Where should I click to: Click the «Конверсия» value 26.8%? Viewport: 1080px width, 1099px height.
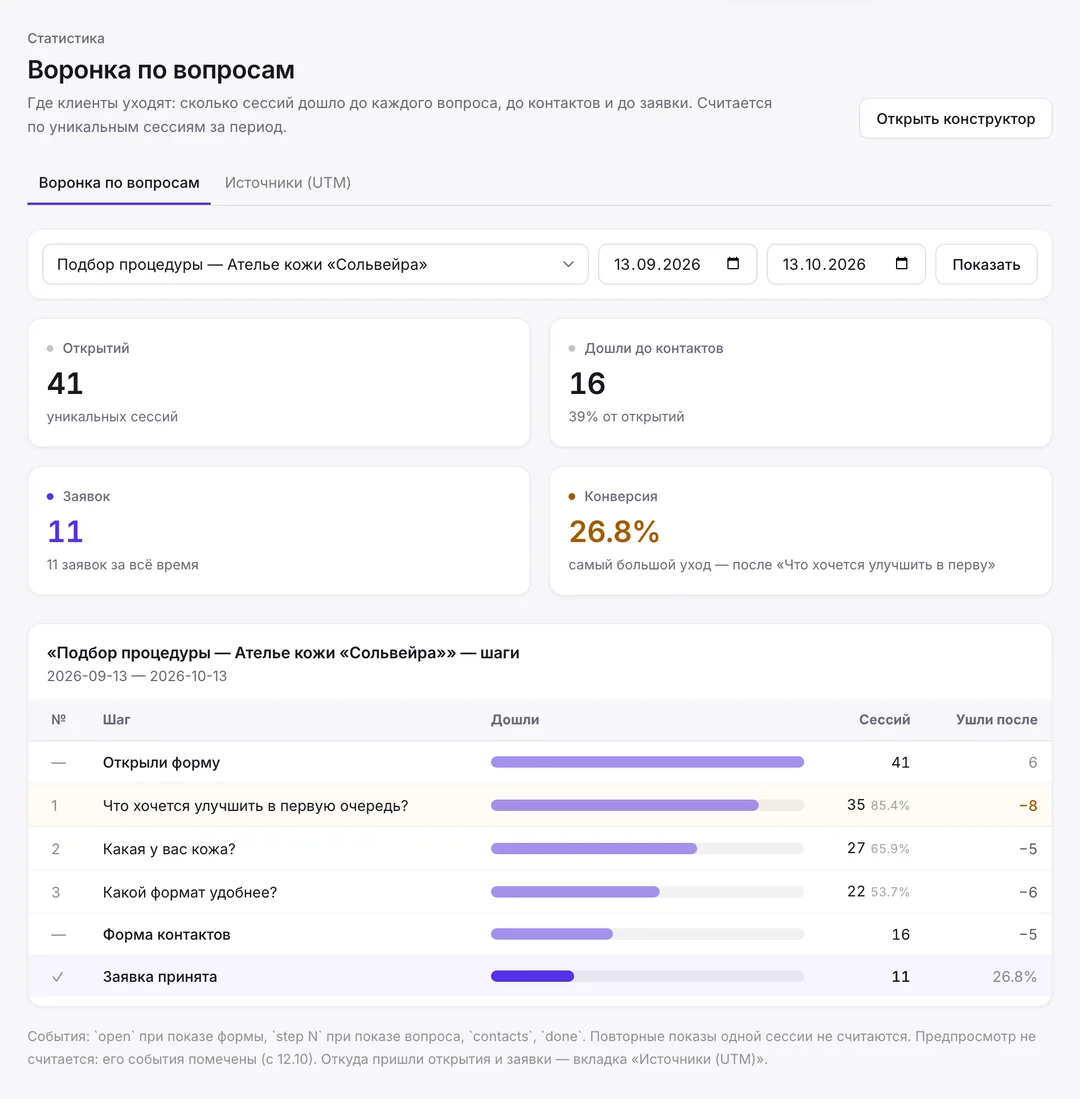[614, 531]
